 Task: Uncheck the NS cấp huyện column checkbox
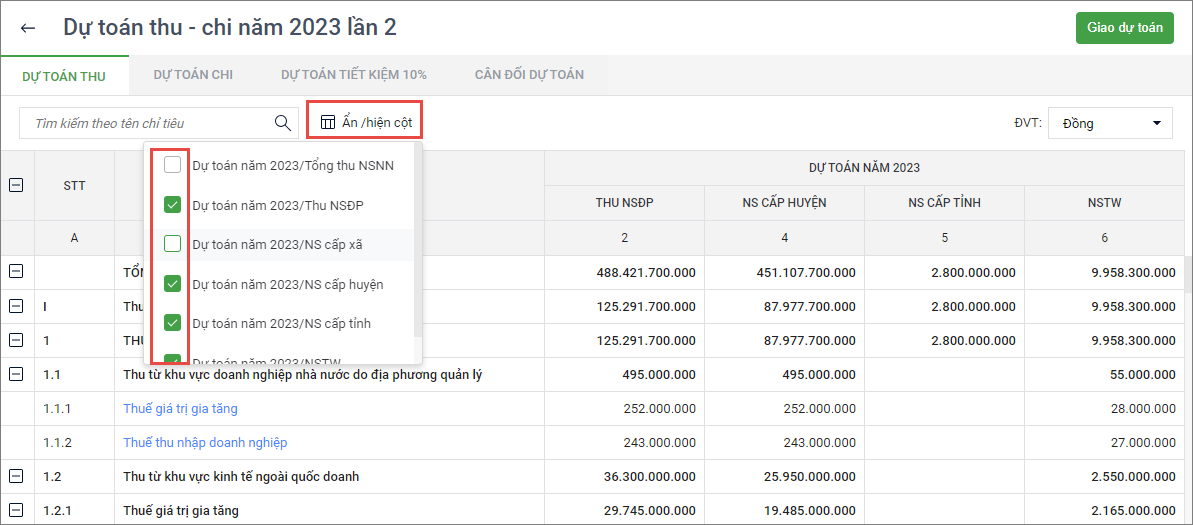(173, 284)
